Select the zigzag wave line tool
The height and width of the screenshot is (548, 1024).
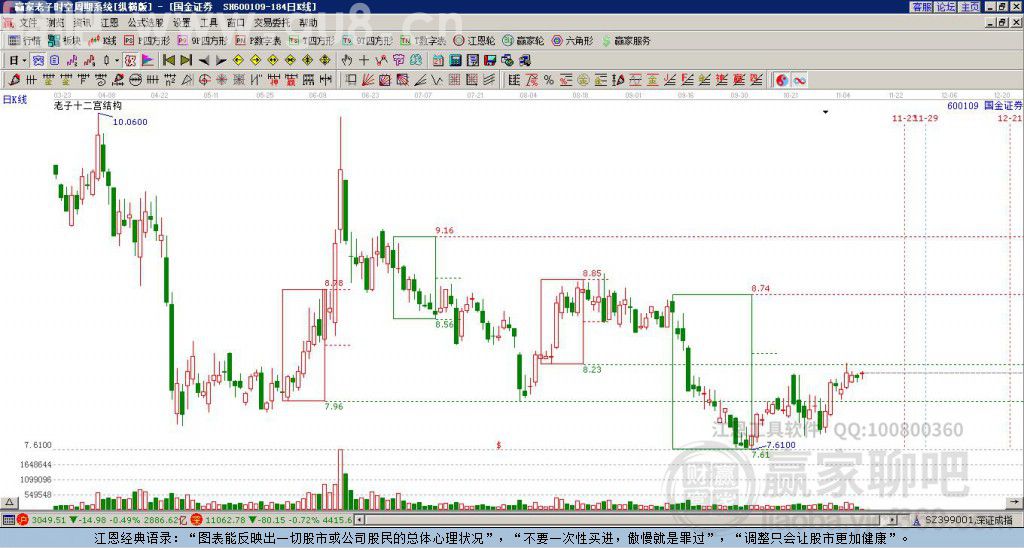tap(437, 80)
